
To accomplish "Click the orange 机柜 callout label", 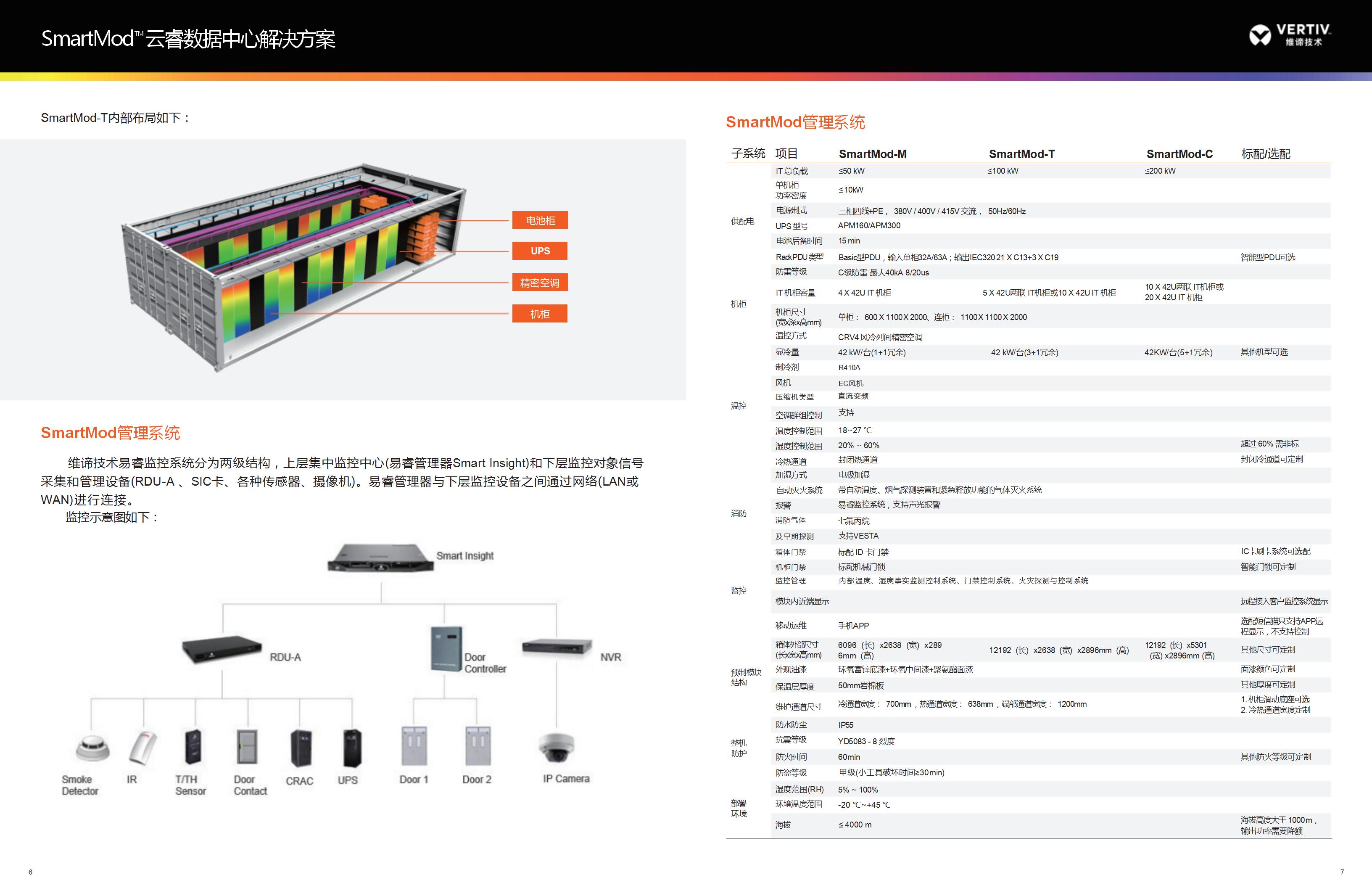I will tap(540, 314).
